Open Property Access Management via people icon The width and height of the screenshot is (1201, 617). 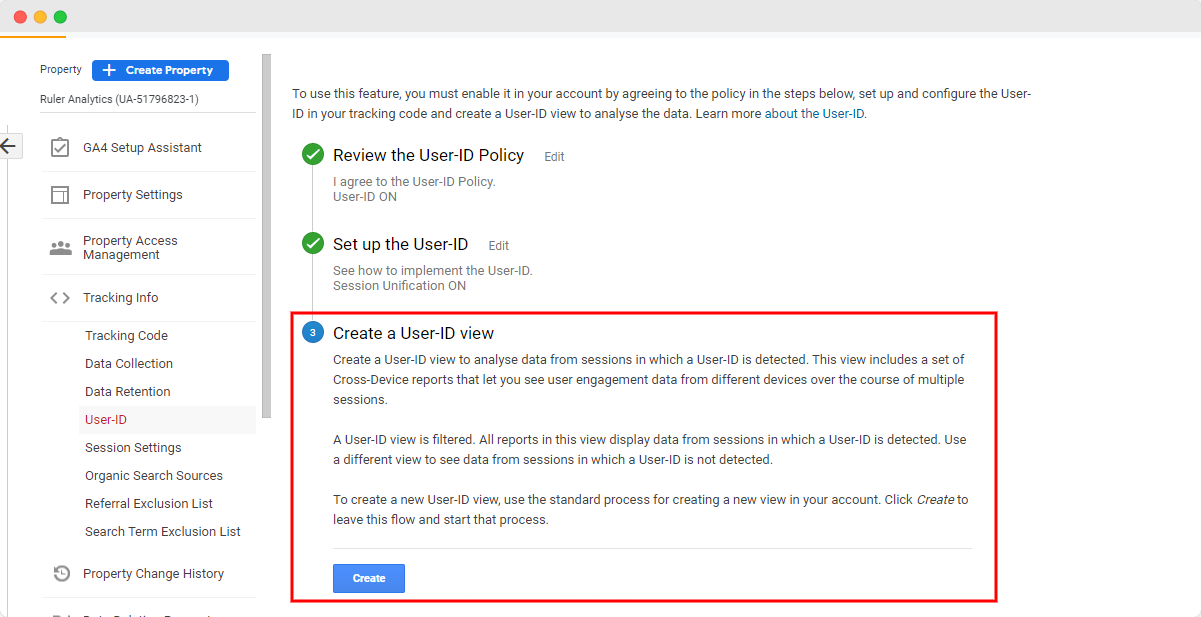click(x=61, y=246)
